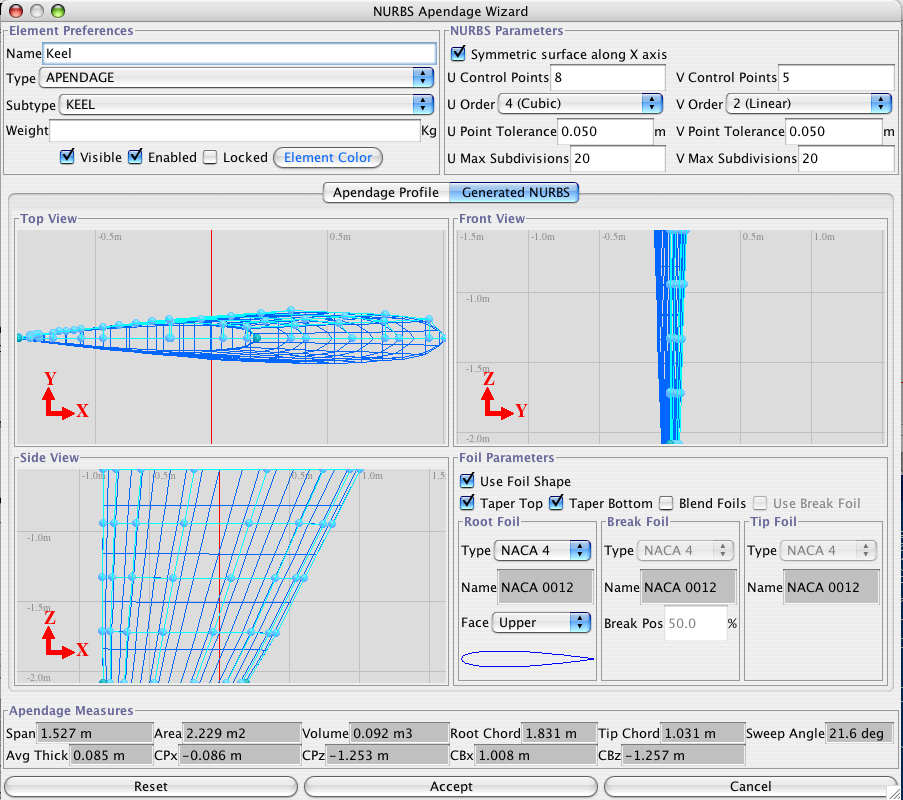Uncheck Symmetric surface along X axis
Image resolution: width=903 pixels, height=800 pixels.
tap(459, 54)
